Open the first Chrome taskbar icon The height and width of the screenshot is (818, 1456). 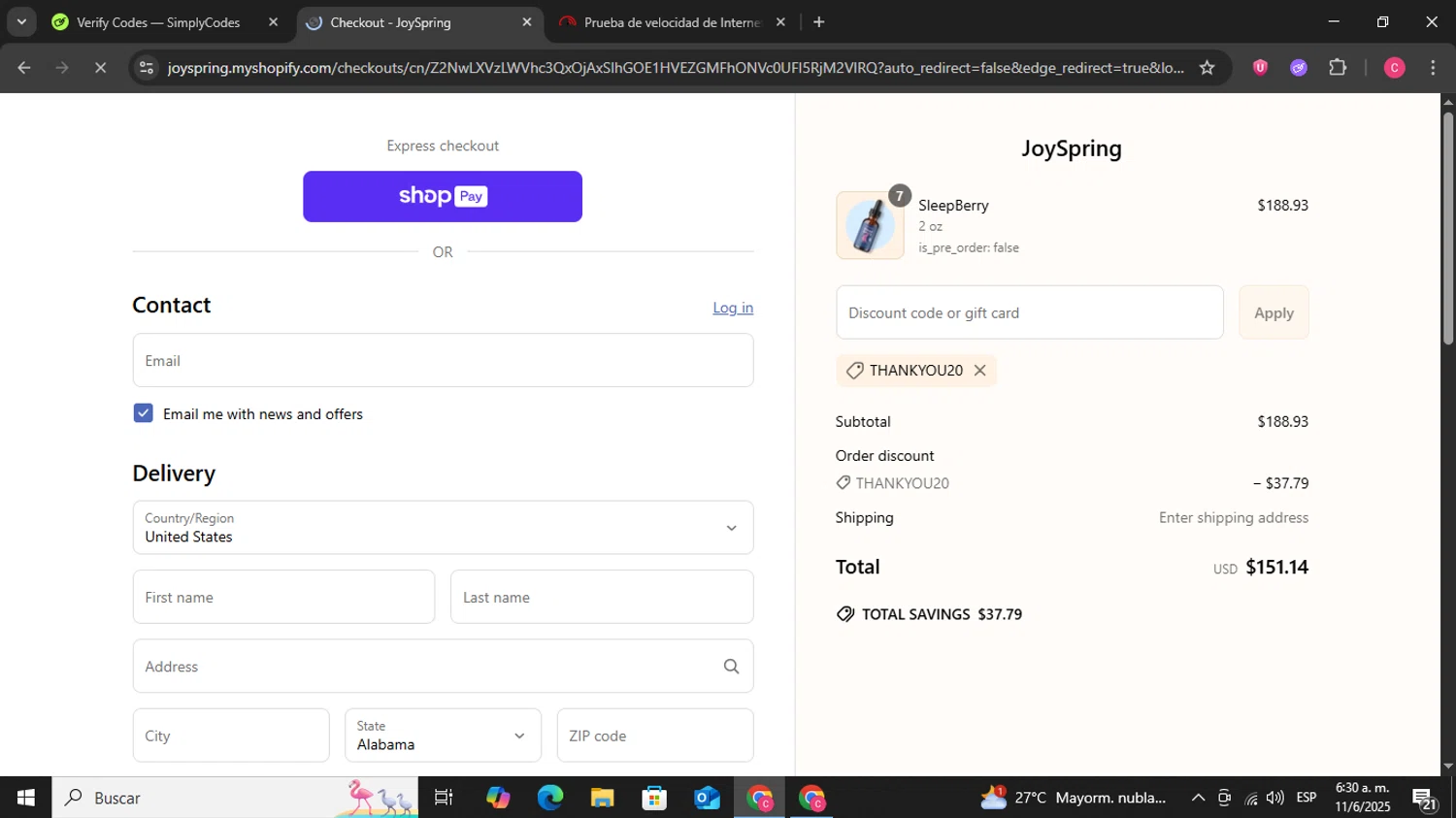[760, 798]
